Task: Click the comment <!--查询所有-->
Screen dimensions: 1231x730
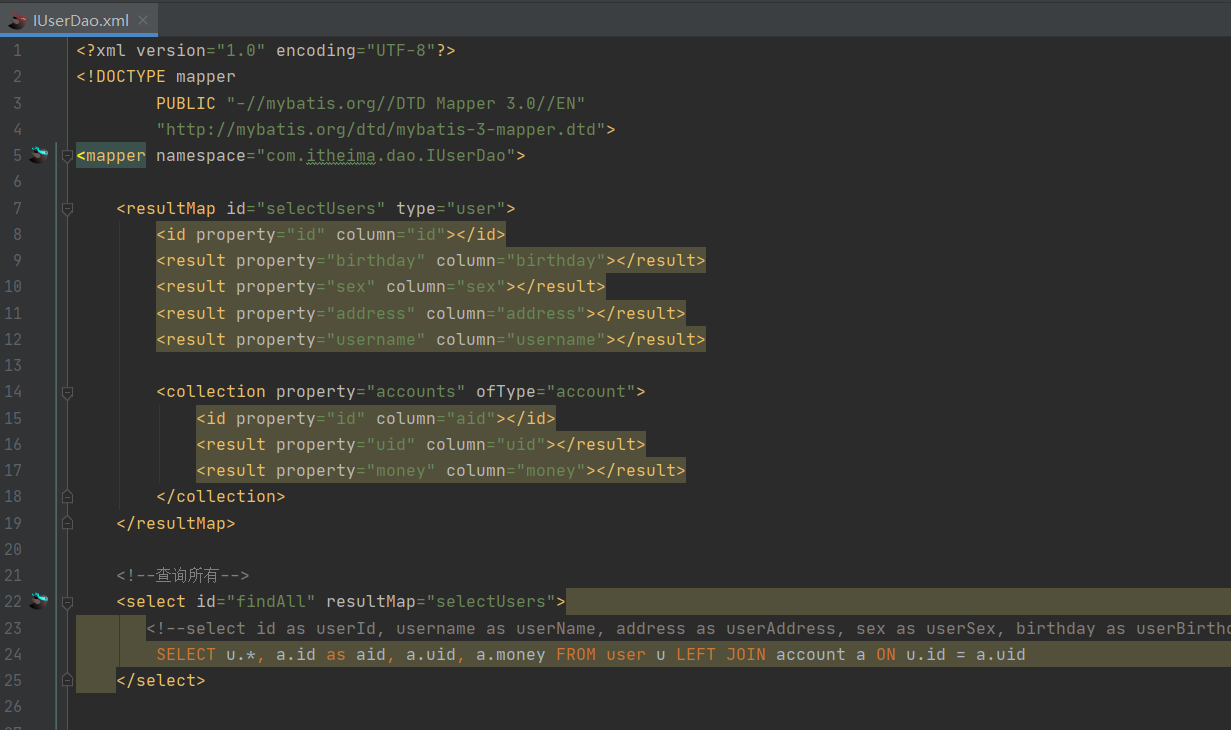Action: [183, 575]
